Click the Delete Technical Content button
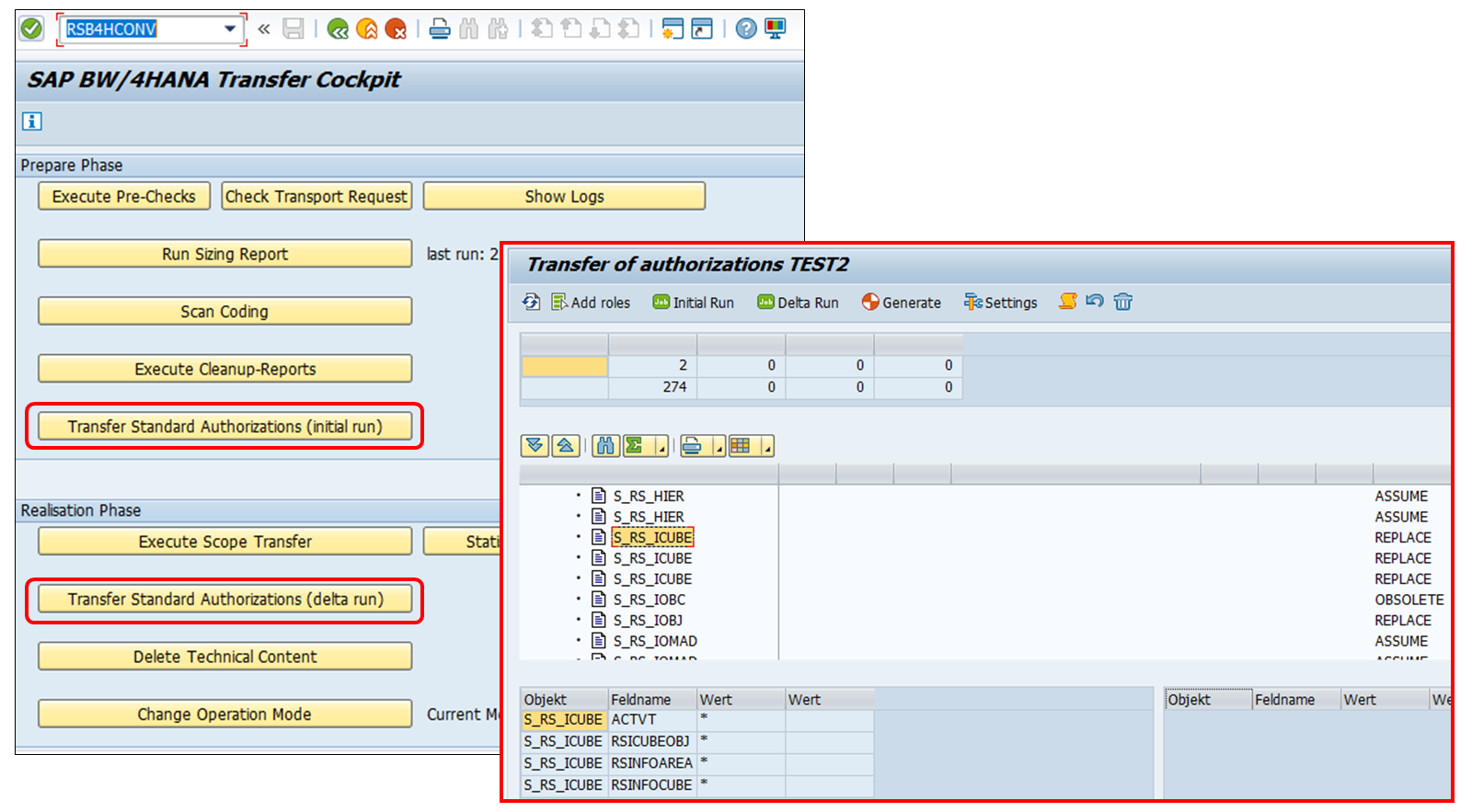The height and width of the screenshot is (812, 1472). (x=224, y=657)
